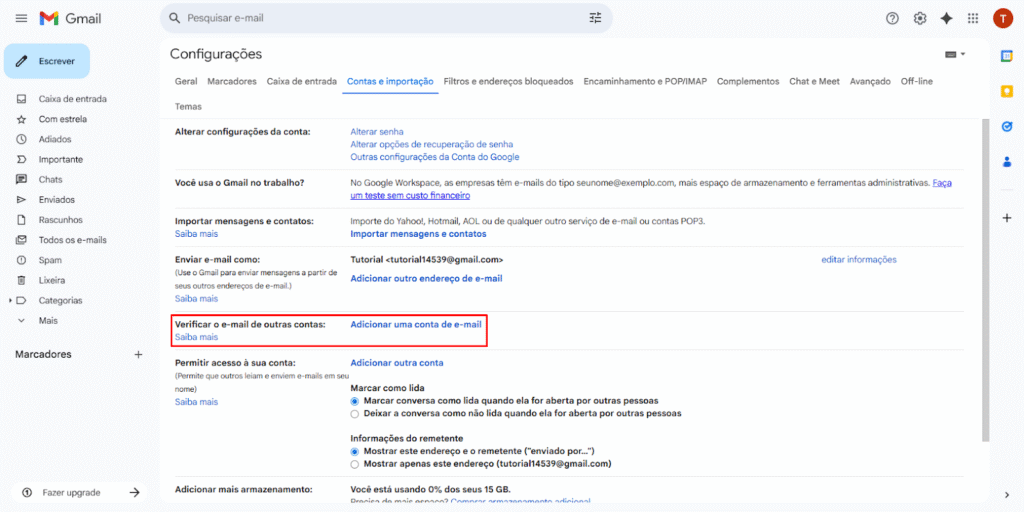Open Google Keep in side panel
1024x512 pixels.
pyautogui.click(x=1007, y=91)
